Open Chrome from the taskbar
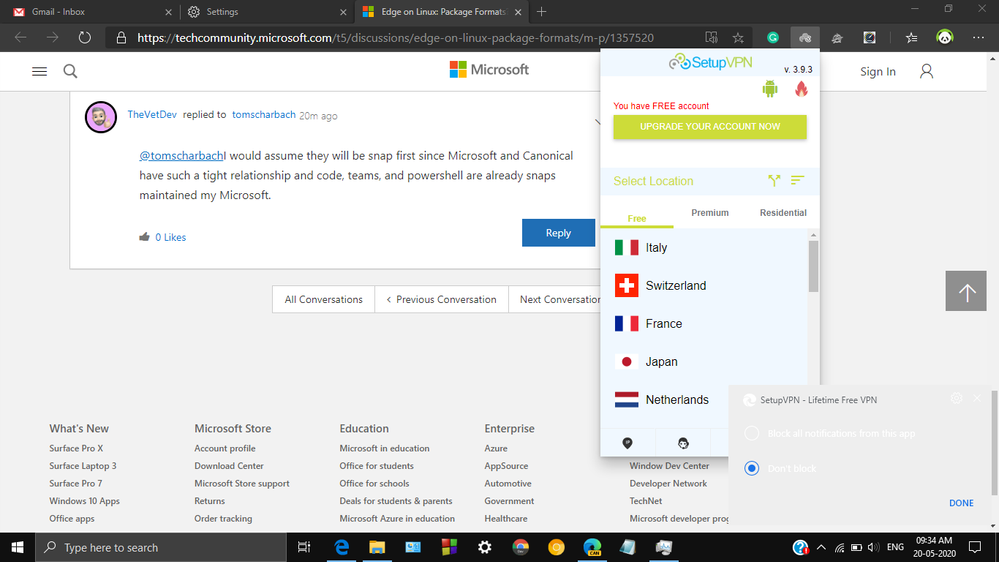 (x=521, y=547)
